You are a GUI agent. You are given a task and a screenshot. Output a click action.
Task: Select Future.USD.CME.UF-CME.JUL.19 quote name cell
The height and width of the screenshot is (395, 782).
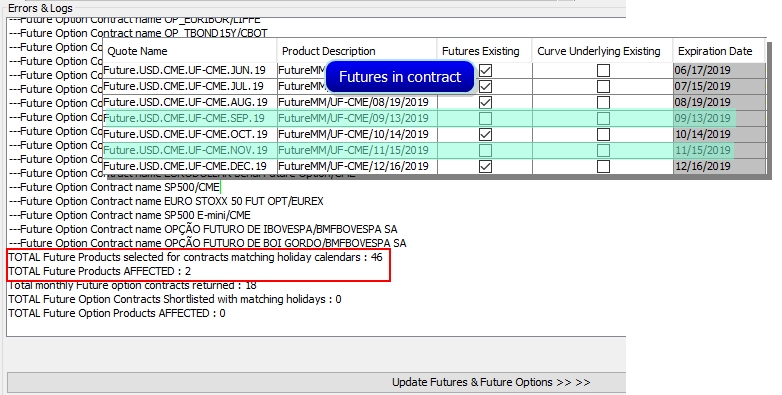tap(190, 86)
